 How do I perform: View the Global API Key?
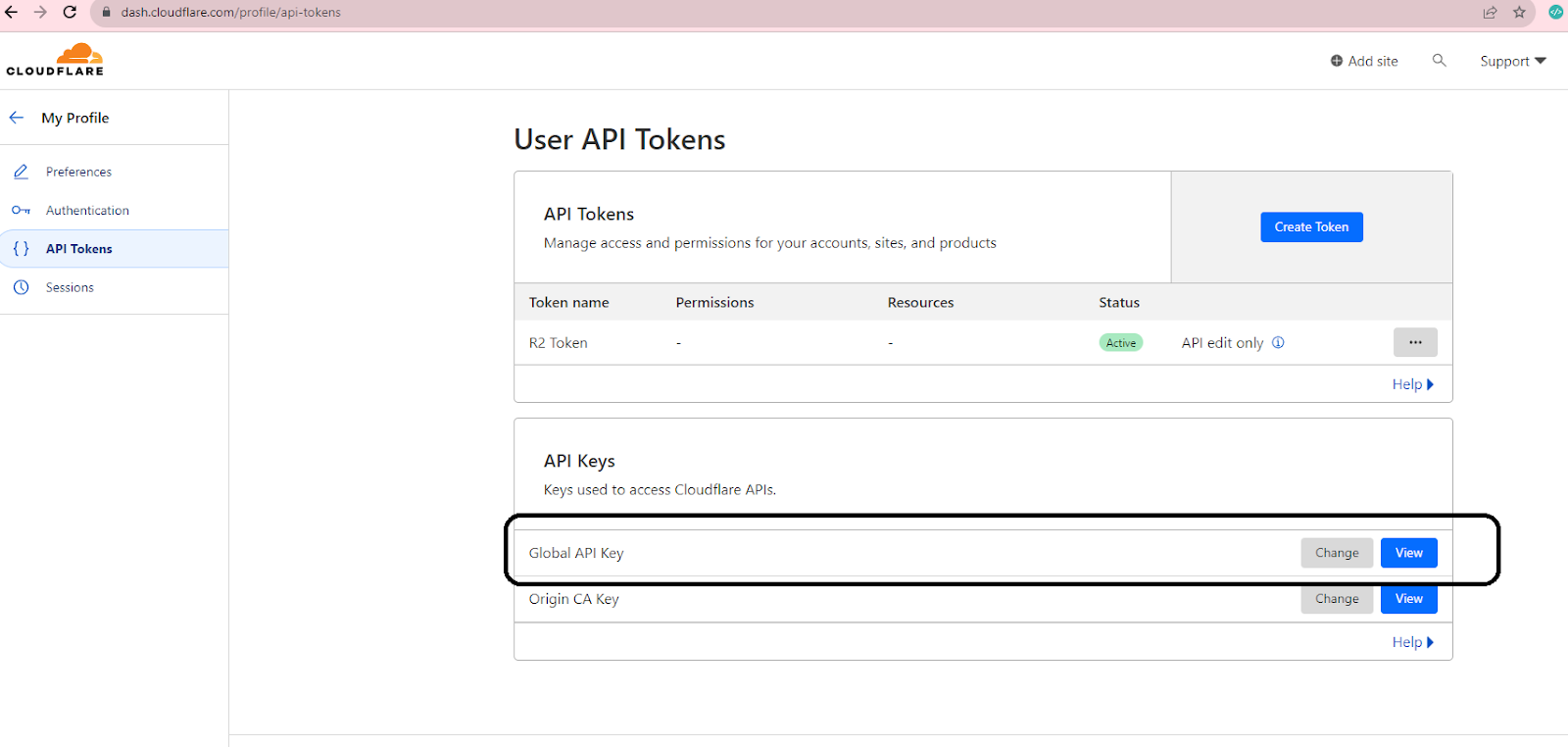click(1408, 553)
